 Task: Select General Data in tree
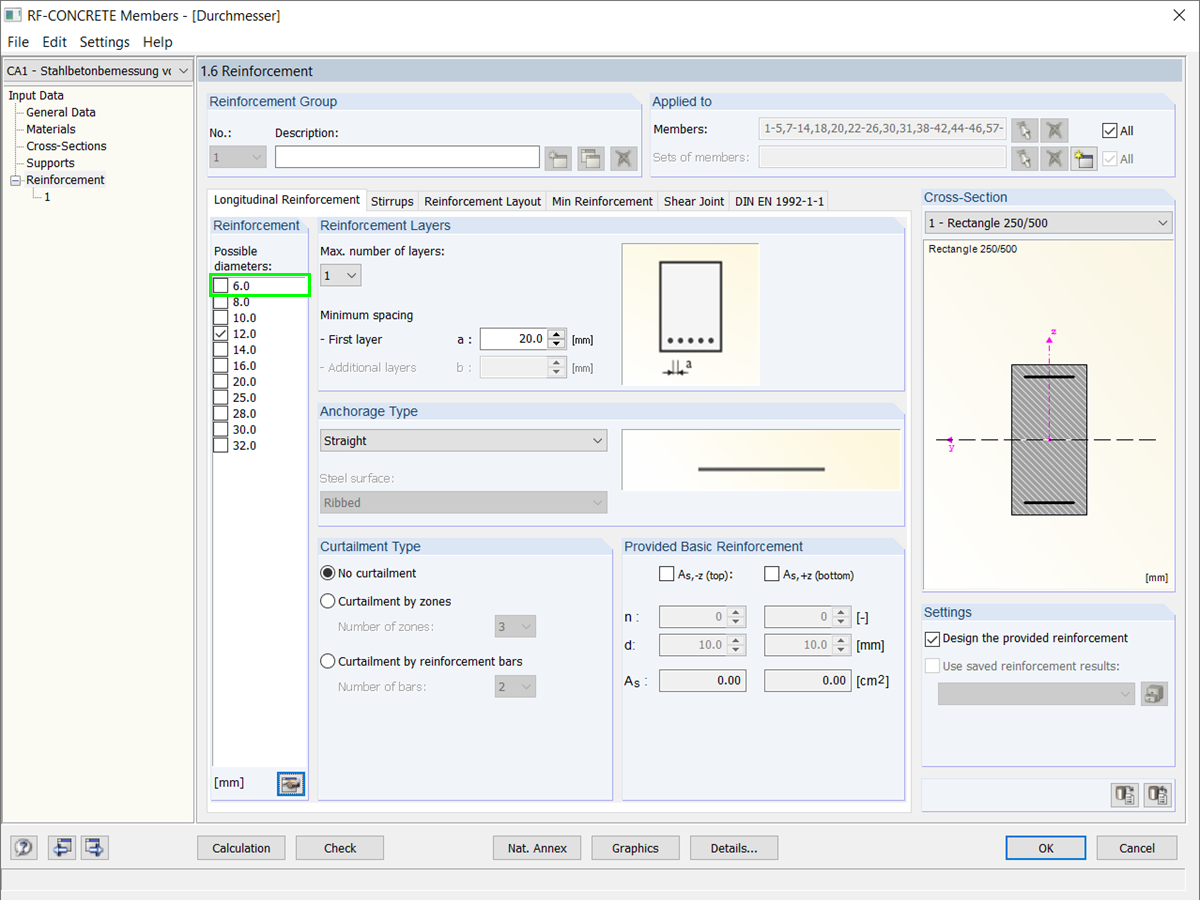(61, 112)
